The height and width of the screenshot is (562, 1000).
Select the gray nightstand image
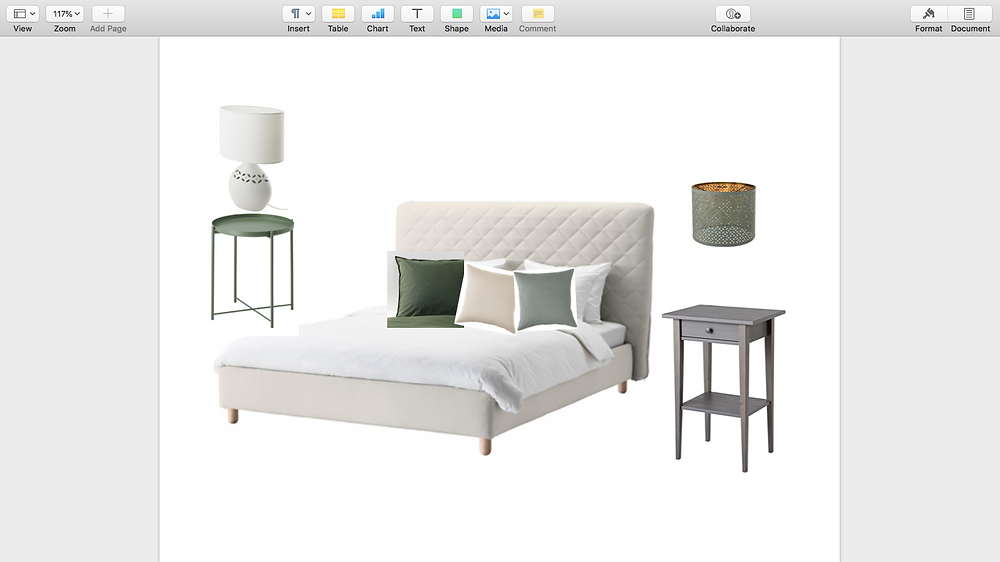[723, 388]
